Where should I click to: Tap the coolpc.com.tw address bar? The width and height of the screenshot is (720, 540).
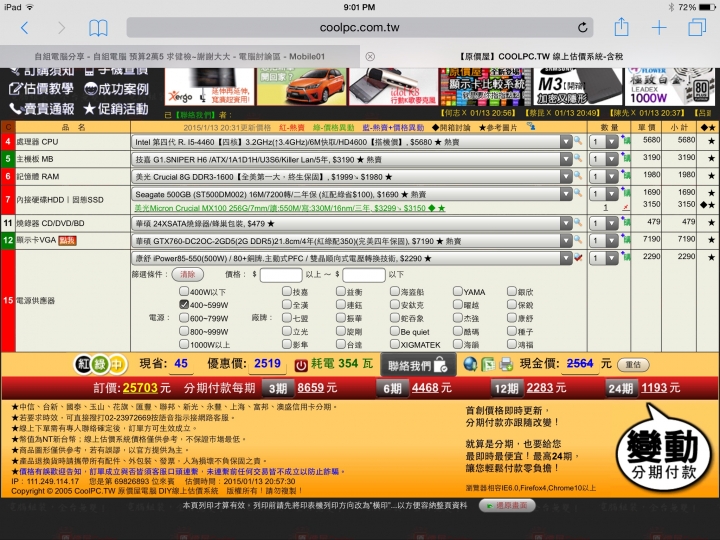tap(360, 28)
